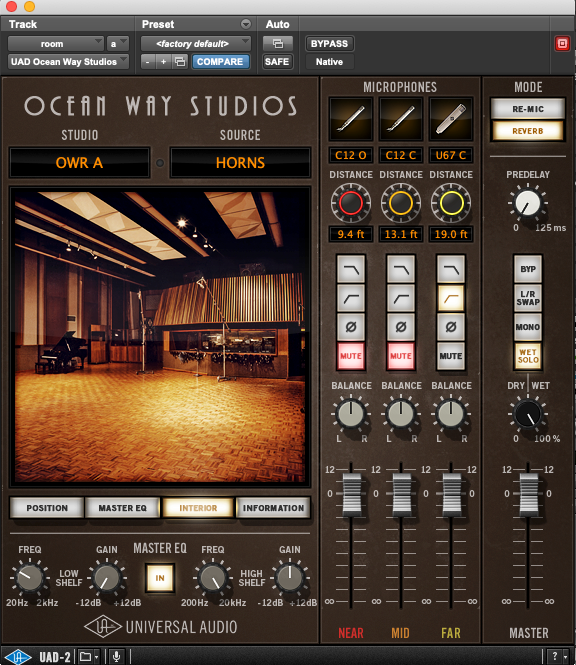Unmute the NEAR microphone channel

point(351,356)
